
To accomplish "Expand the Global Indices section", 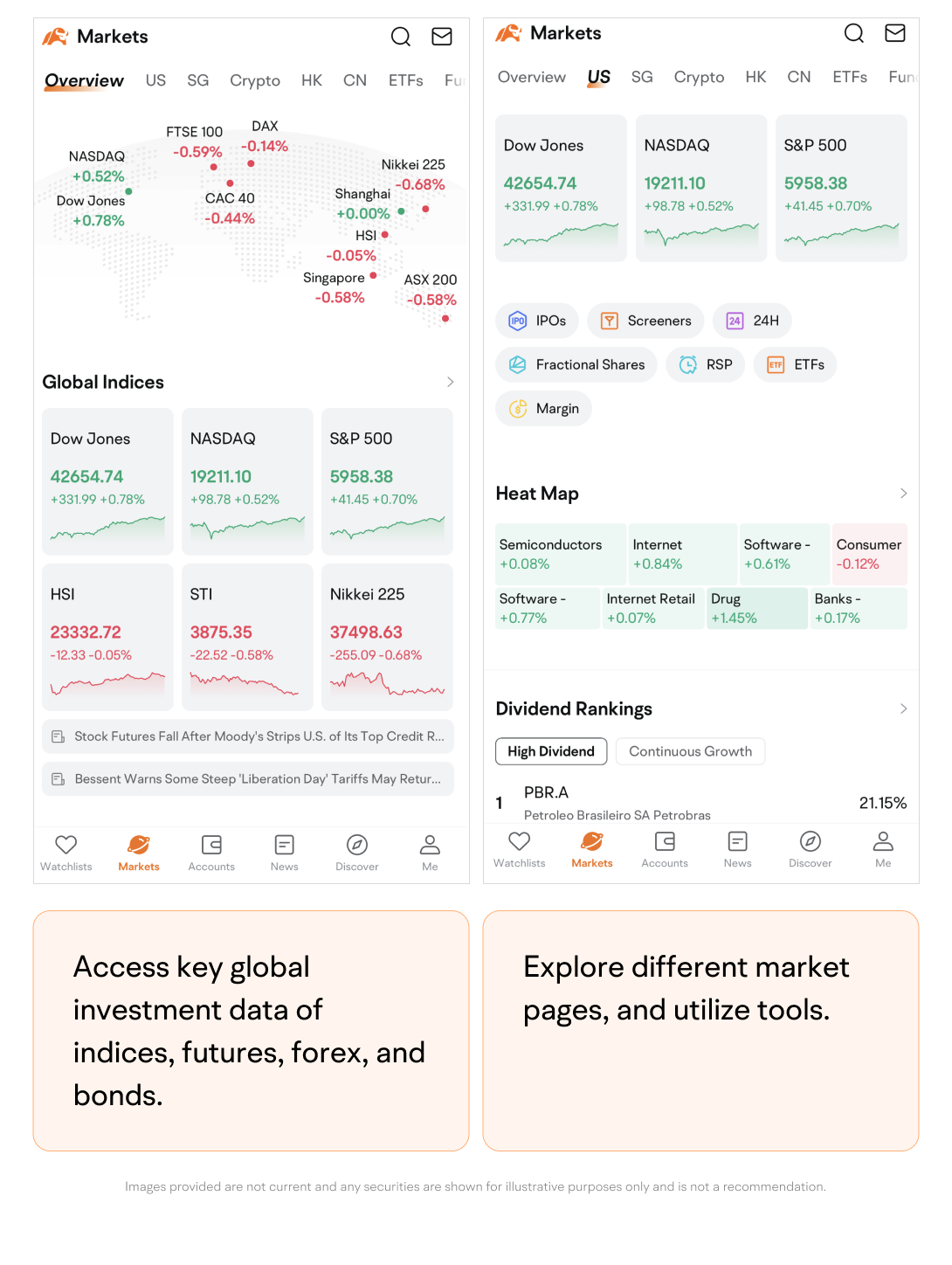I will [450, 382].
